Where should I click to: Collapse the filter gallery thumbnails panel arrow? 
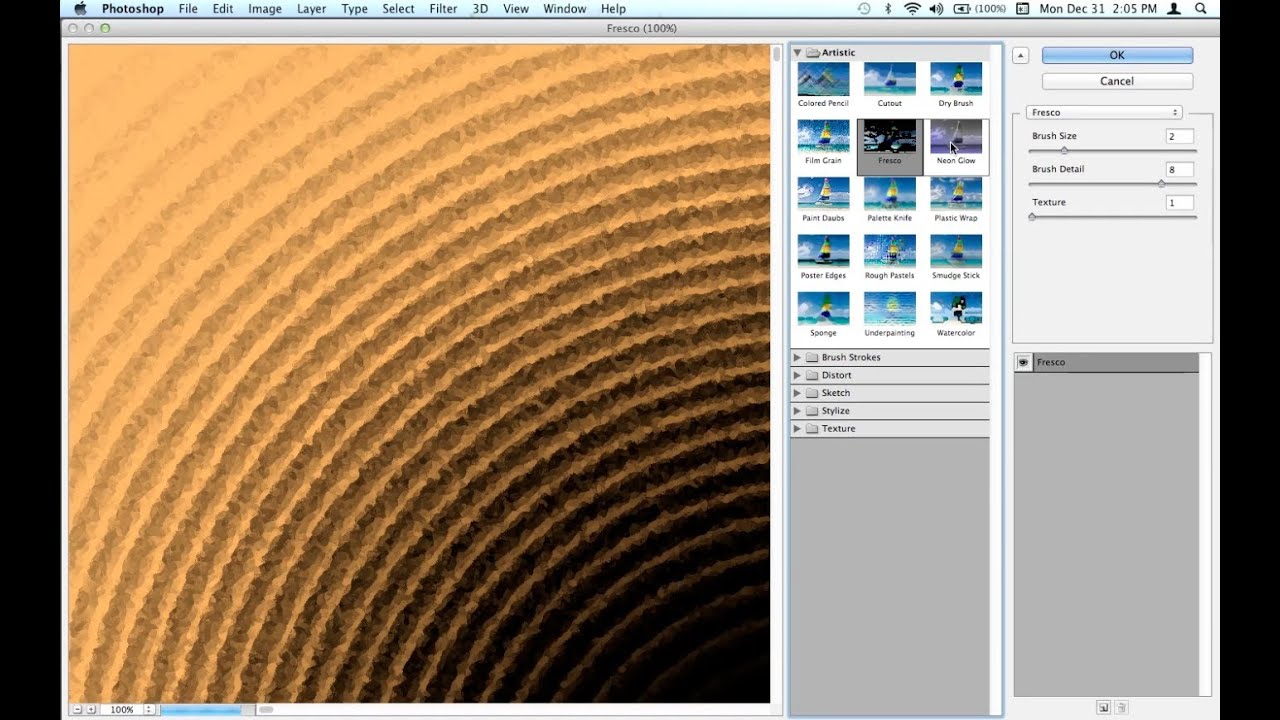1020,56
